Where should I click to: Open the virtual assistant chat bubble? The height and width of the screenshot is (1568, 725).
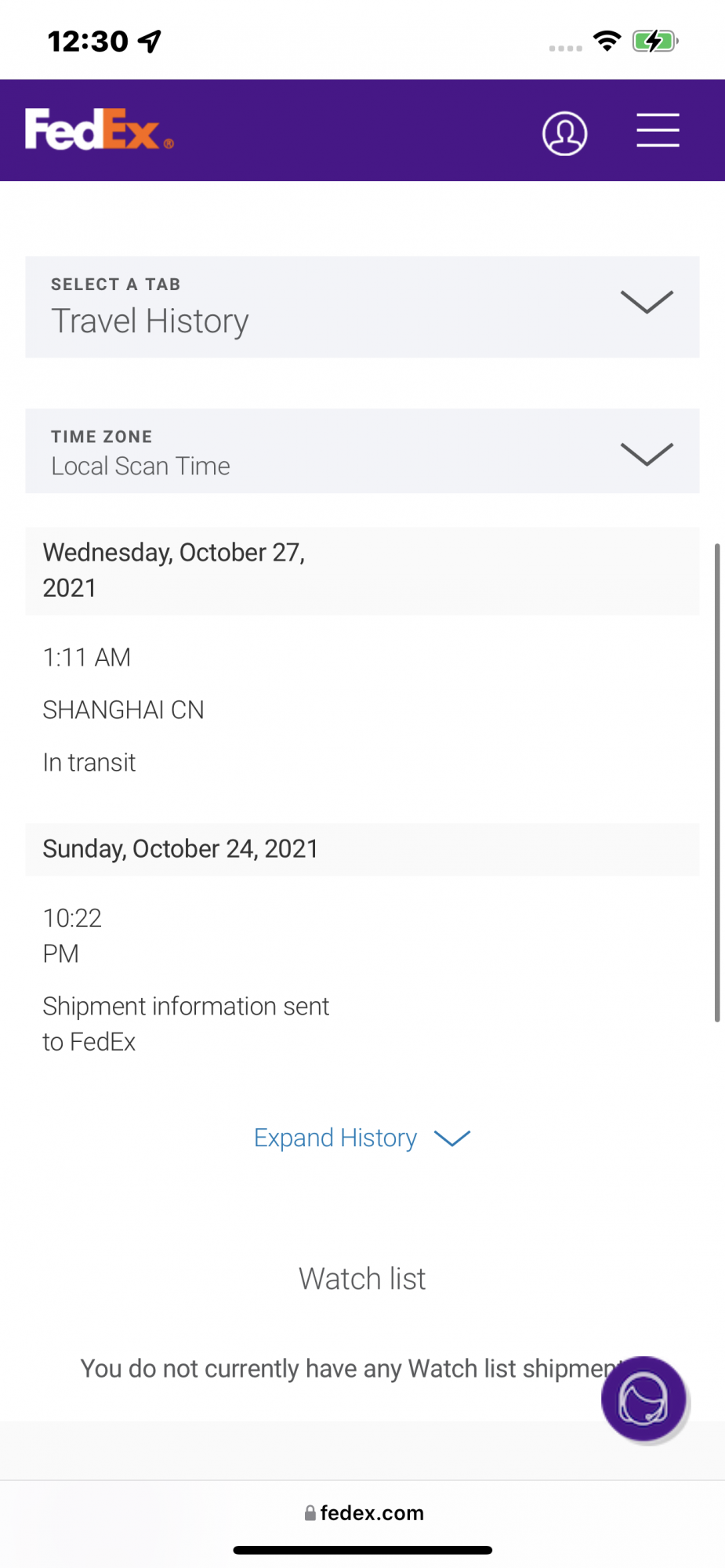click(x=643, y=1399)
